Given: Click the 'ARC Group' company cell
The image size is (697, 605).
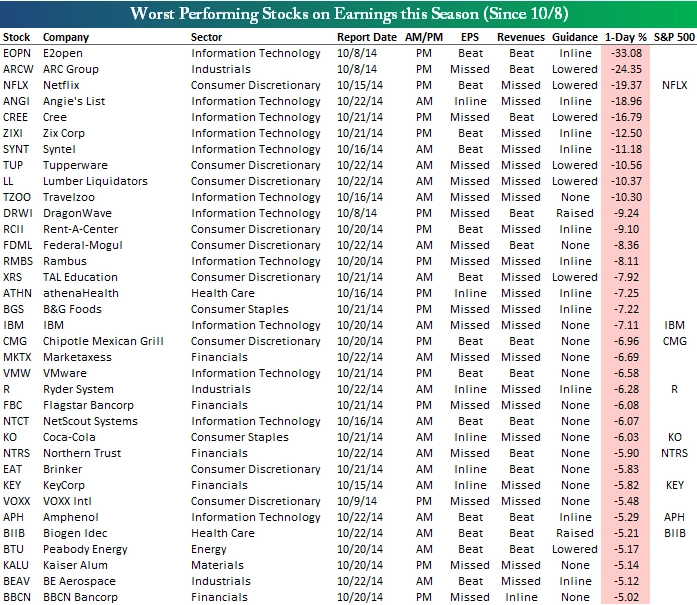Looking at the screenshot, I should point(71,69).
